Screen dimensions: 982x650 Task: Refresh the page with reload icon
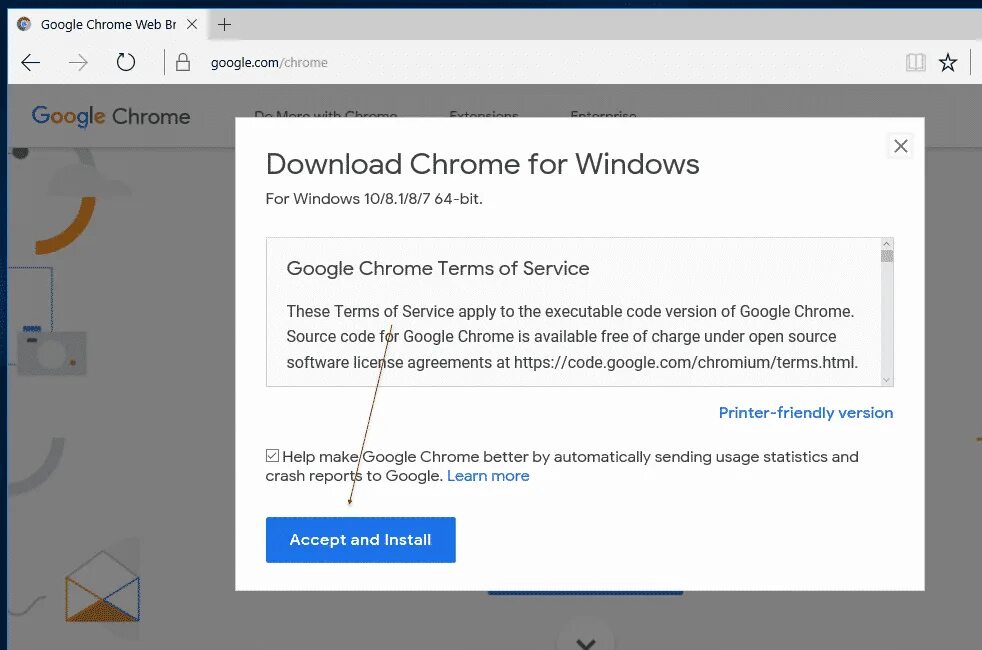click(x=126, y=62)
